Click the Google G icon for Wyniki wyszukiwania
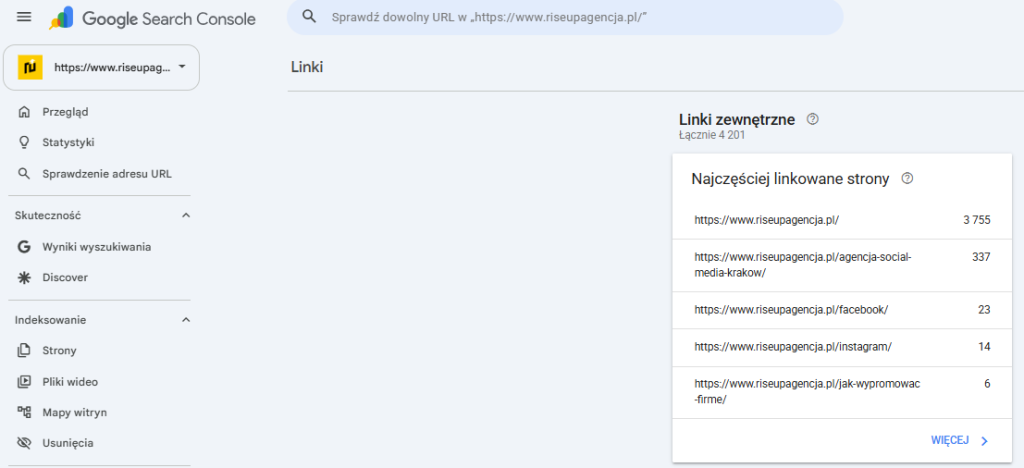 tap(24, 247)
